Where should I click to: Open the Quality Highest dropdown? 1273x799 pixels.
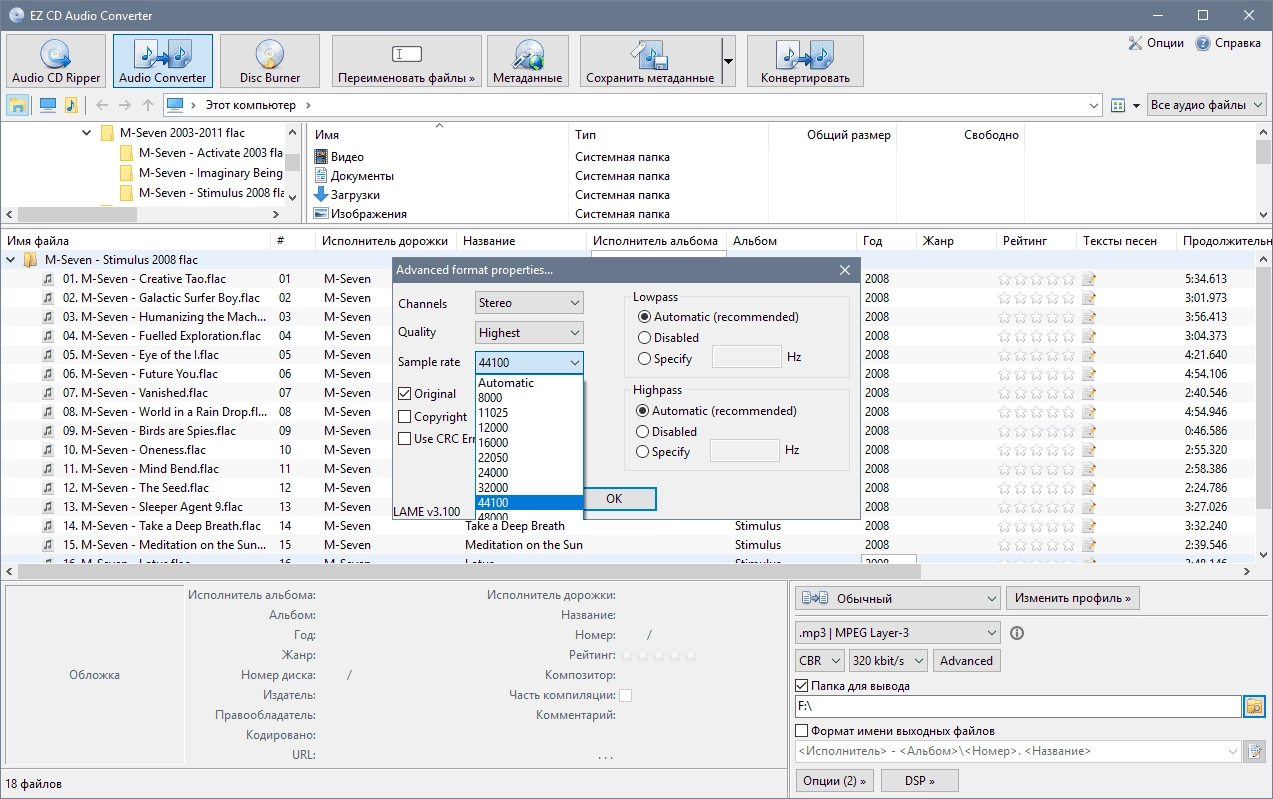529,333
